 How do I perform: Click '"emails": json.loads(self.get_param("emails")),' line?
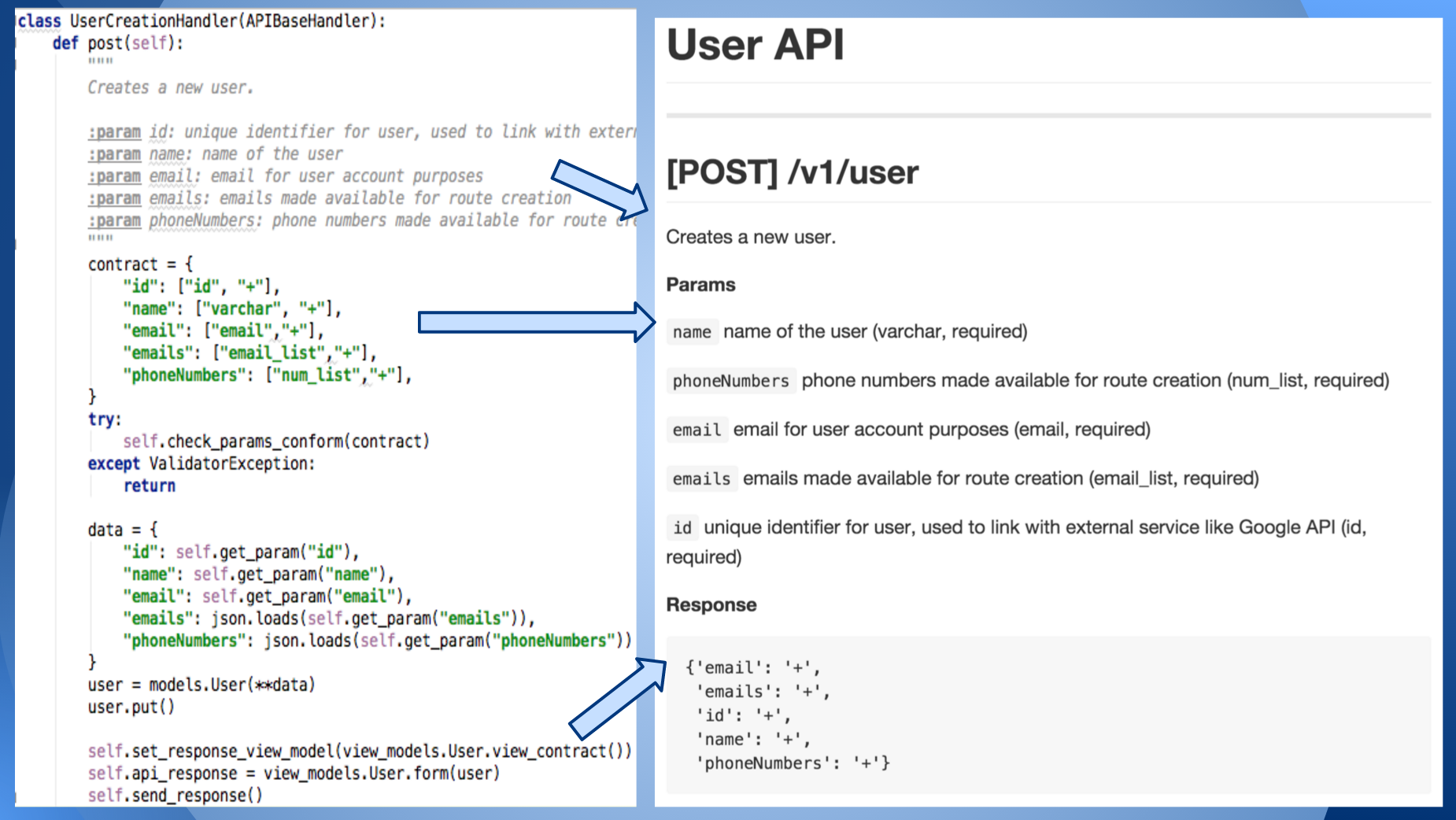click(x=329, y=618)
